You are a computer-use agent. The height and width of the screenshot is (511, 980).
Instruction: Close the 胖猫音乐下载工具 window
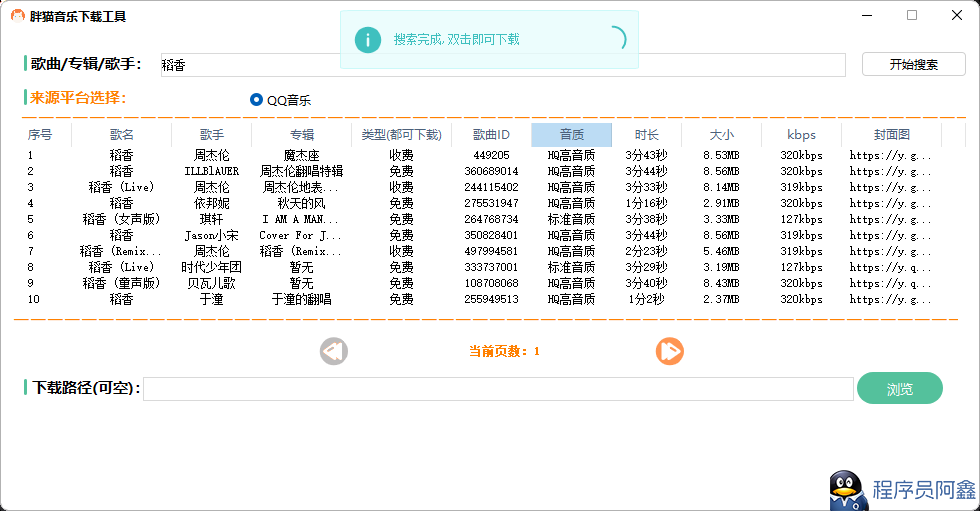[957, 15]
